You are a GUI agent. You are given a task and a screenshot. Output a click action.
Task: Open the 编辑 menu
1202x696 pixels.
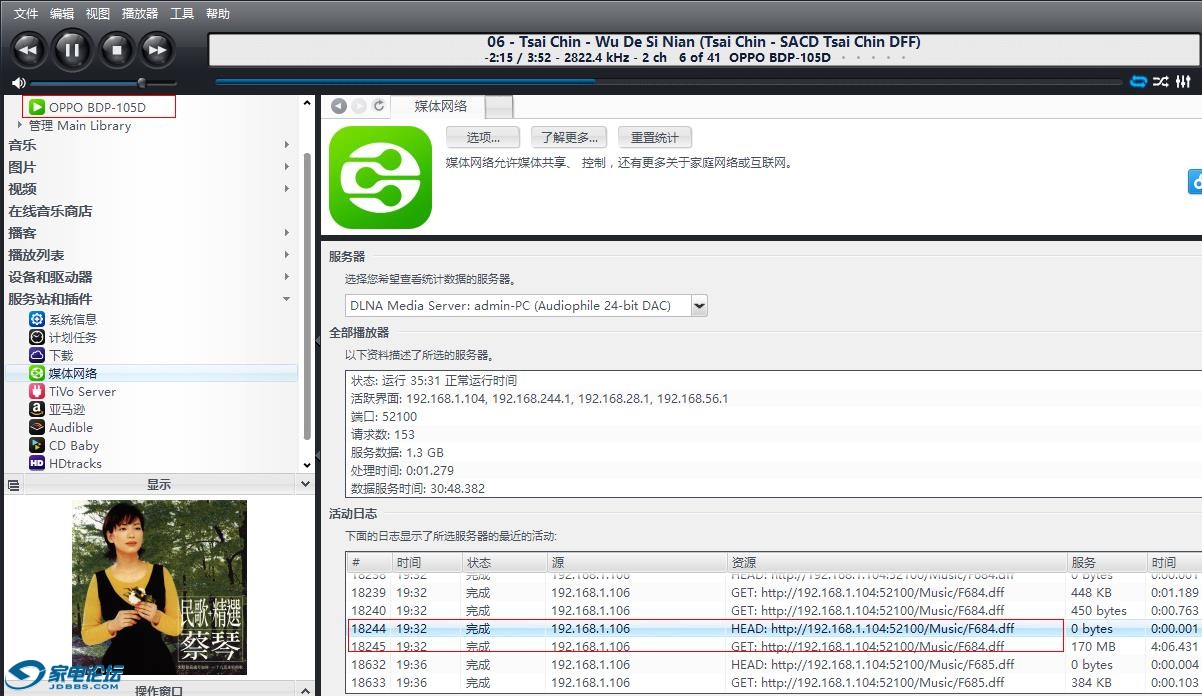62,14
